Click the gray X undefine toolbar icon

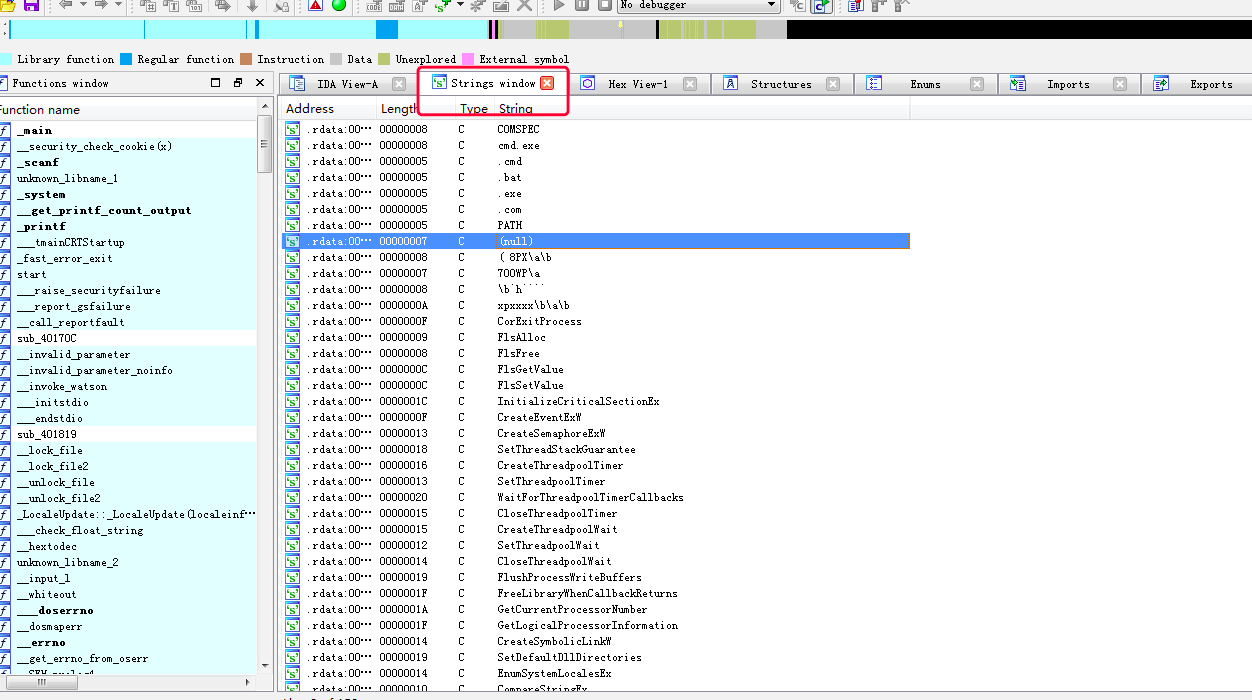pyautogui.click(x=524, y=6)
